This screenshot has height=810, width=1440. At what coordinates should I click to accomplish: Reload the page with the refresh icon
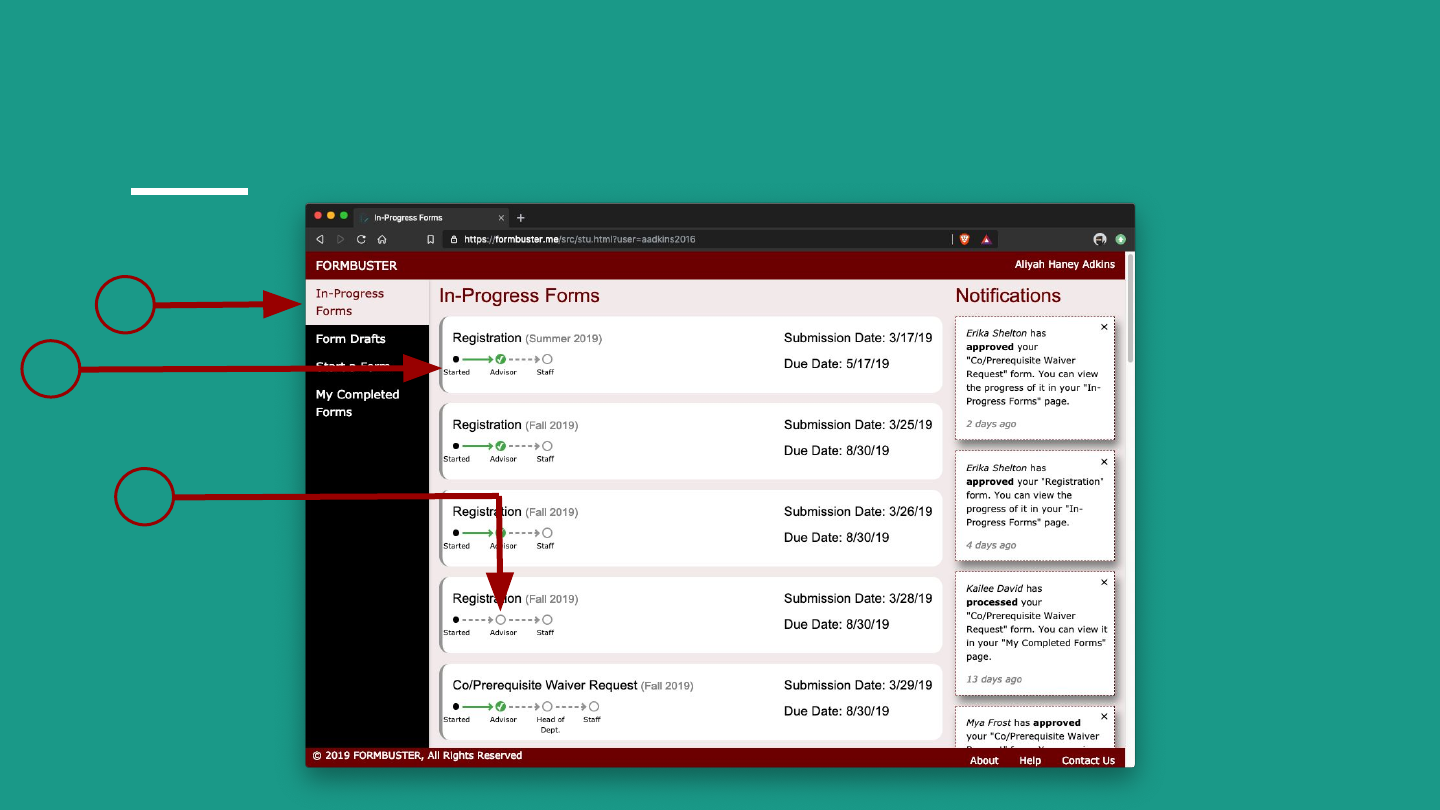click(x=361, y=240)
